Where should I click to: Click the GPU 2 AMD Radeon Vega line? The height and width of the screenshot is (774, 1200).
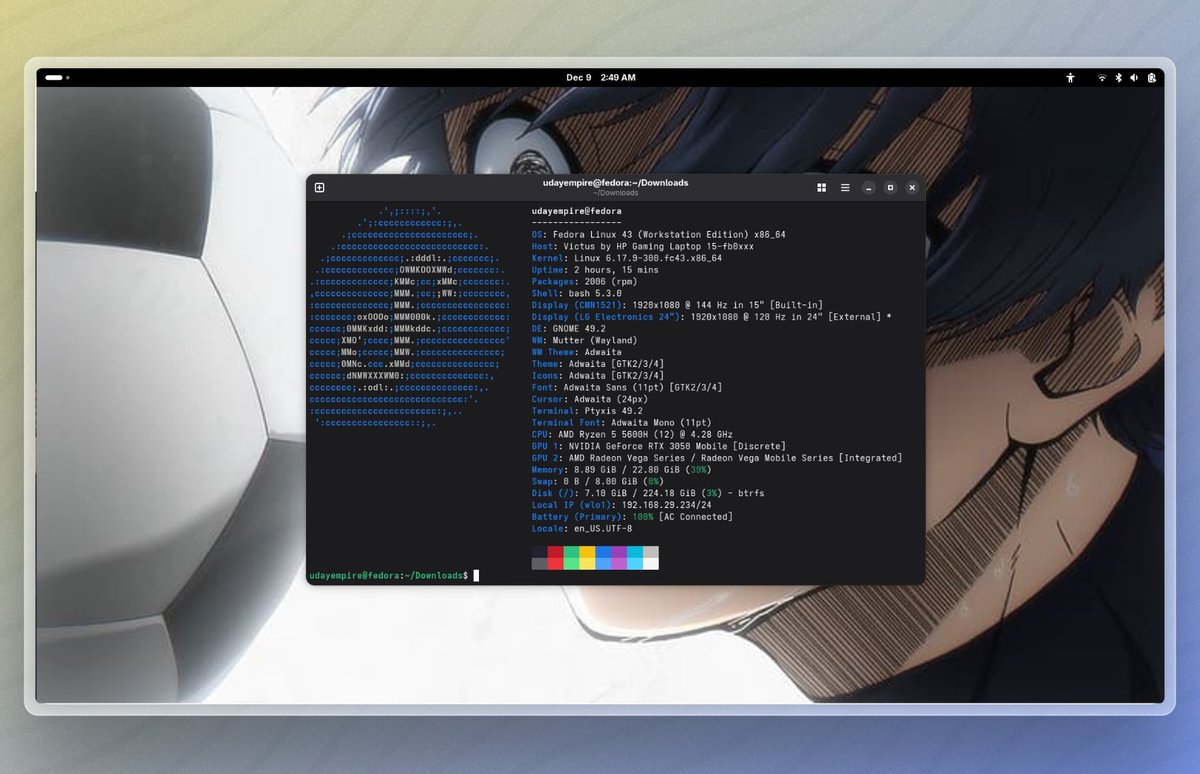[x=717, y=458]
